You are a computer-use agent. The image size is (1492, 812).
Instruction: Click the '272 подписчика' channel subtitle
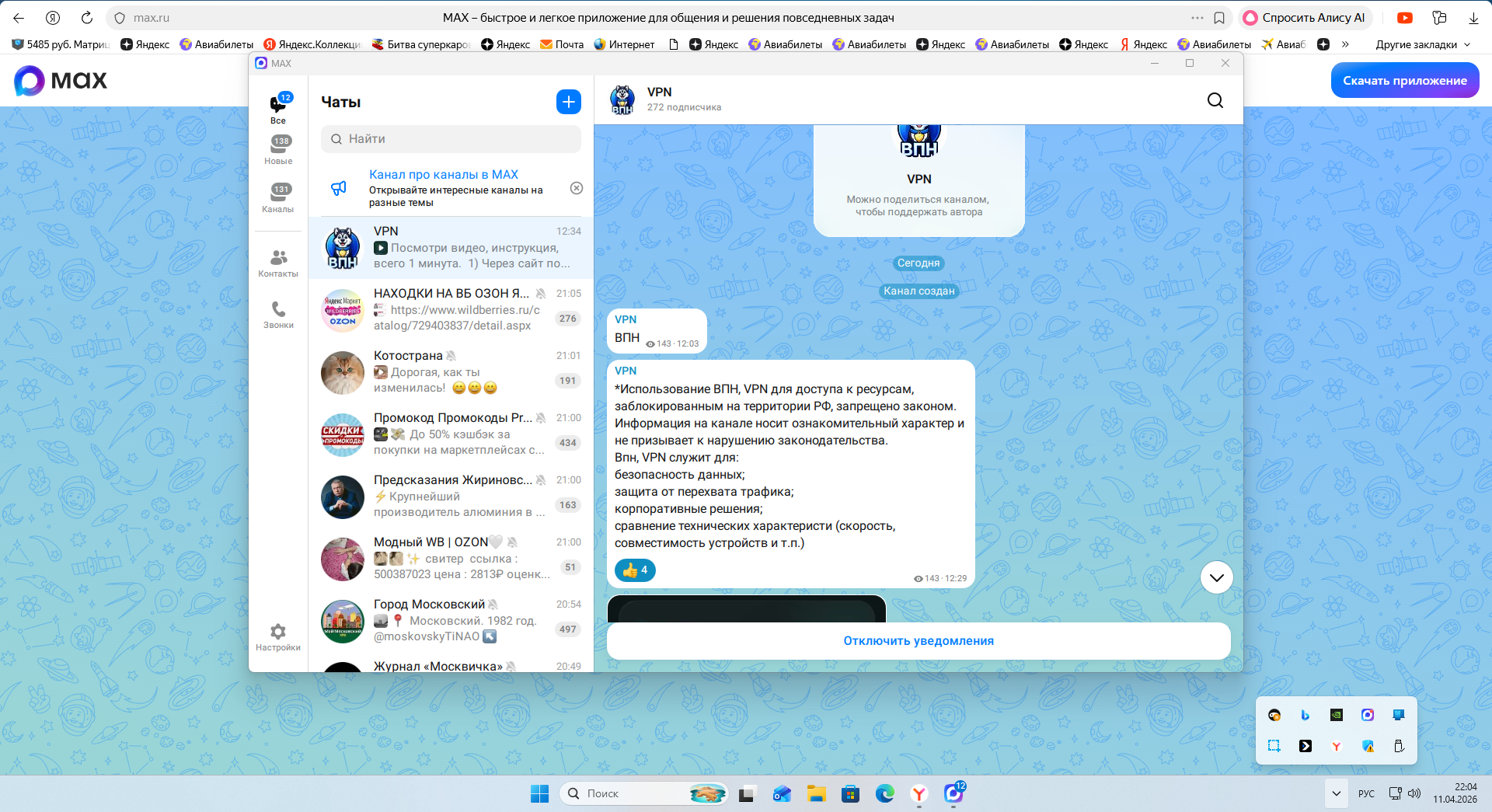click(684, 108)
